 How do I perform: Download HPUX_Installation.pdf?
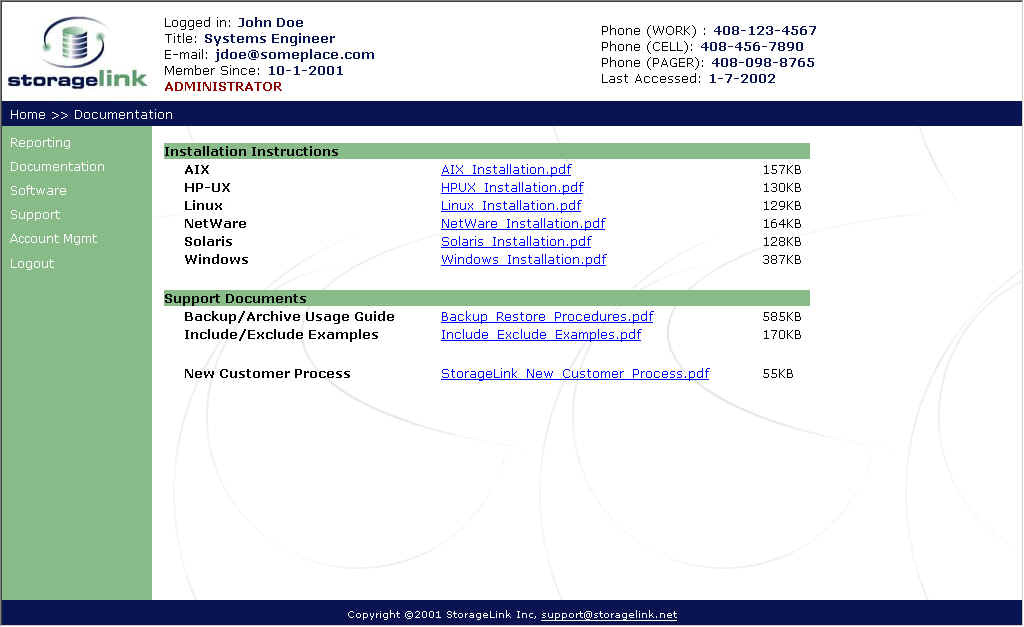(512, 187)
